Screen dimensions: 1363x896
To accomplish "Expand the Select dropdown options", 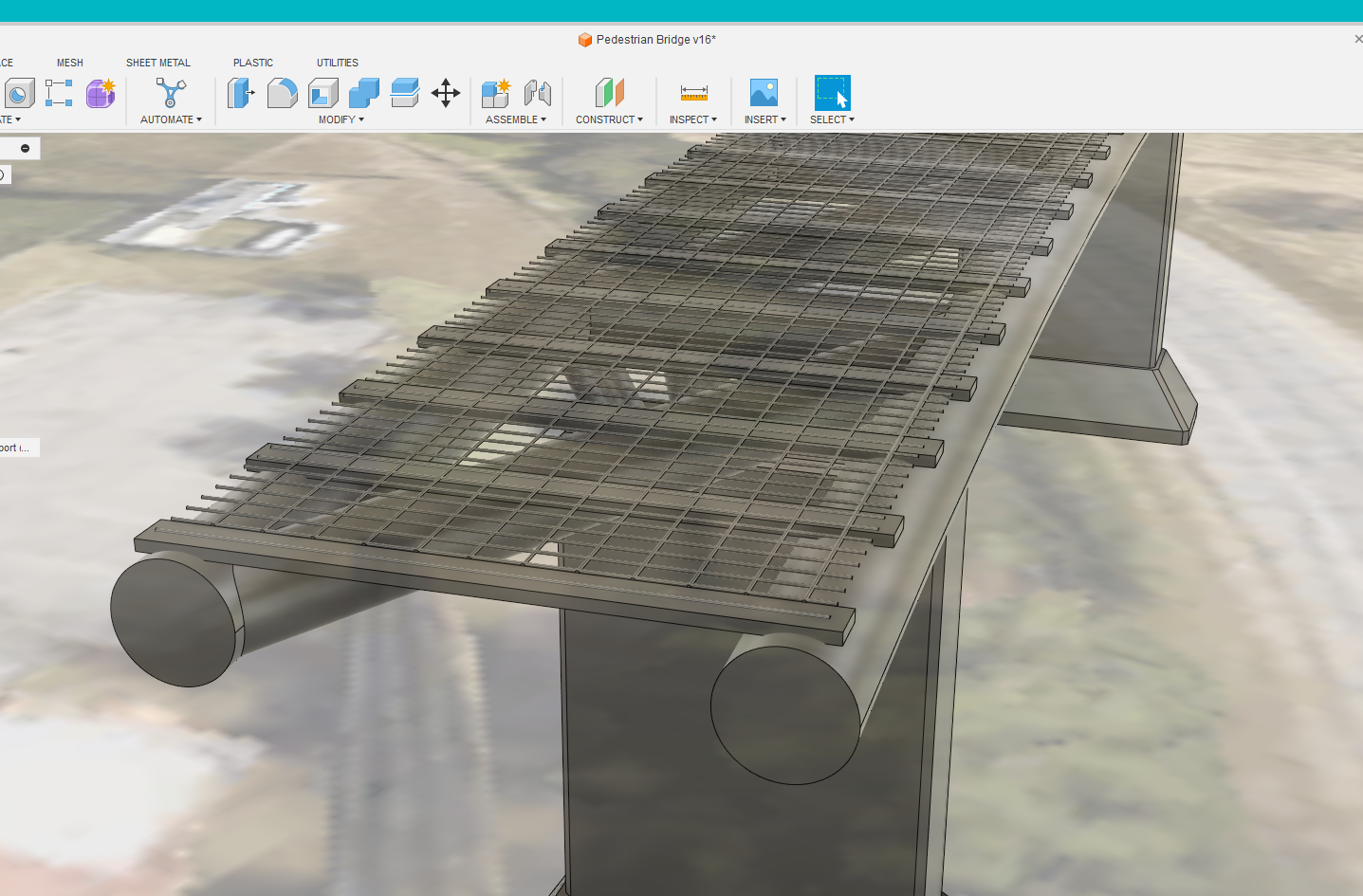I will [x=832, y=119].
